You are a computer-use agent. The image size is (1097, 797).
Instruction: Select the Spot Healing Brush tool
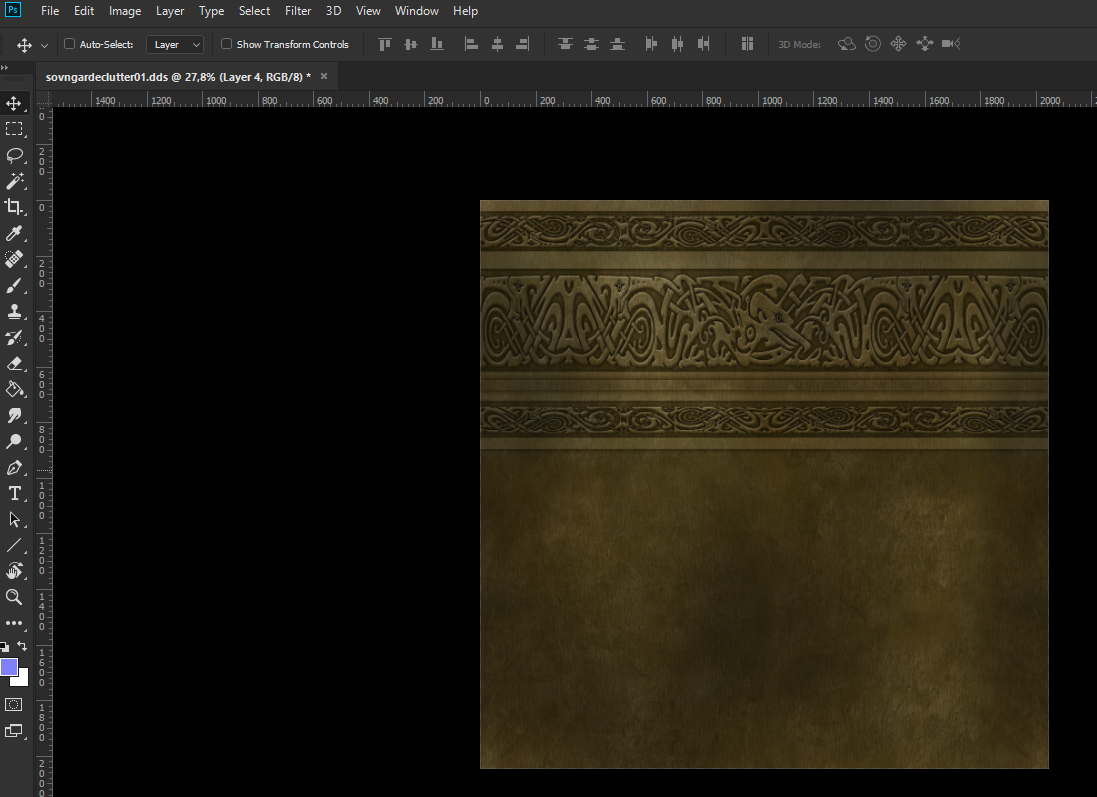(x=14, y=259)
